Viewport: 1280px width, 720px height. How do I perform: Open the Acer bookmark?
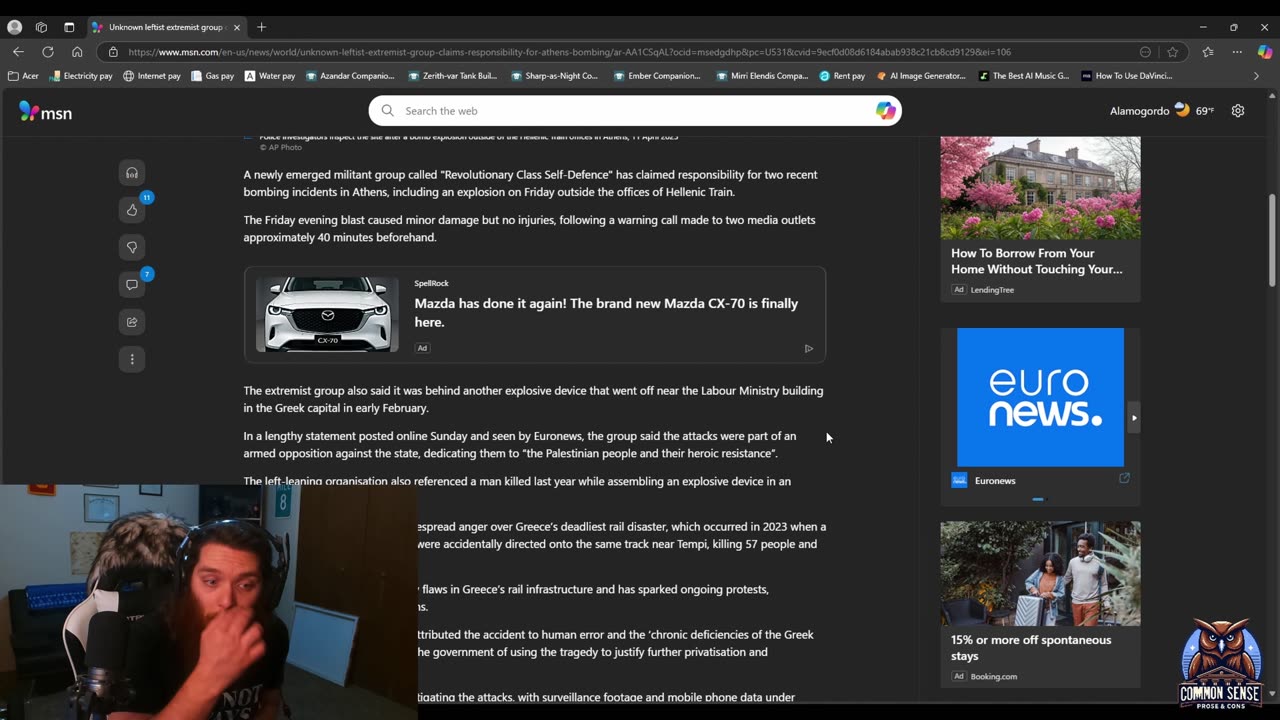tap(23, 76)
